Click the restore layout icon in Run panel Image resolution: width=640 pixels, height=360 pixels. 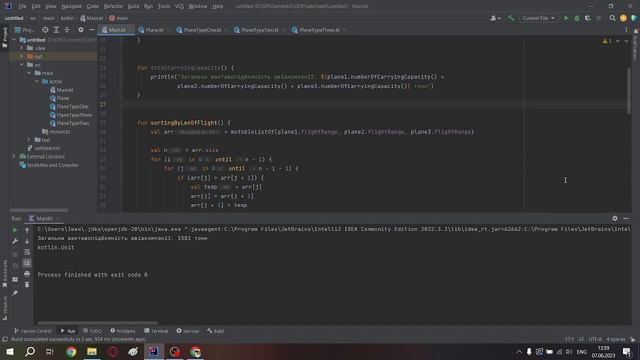15,279
